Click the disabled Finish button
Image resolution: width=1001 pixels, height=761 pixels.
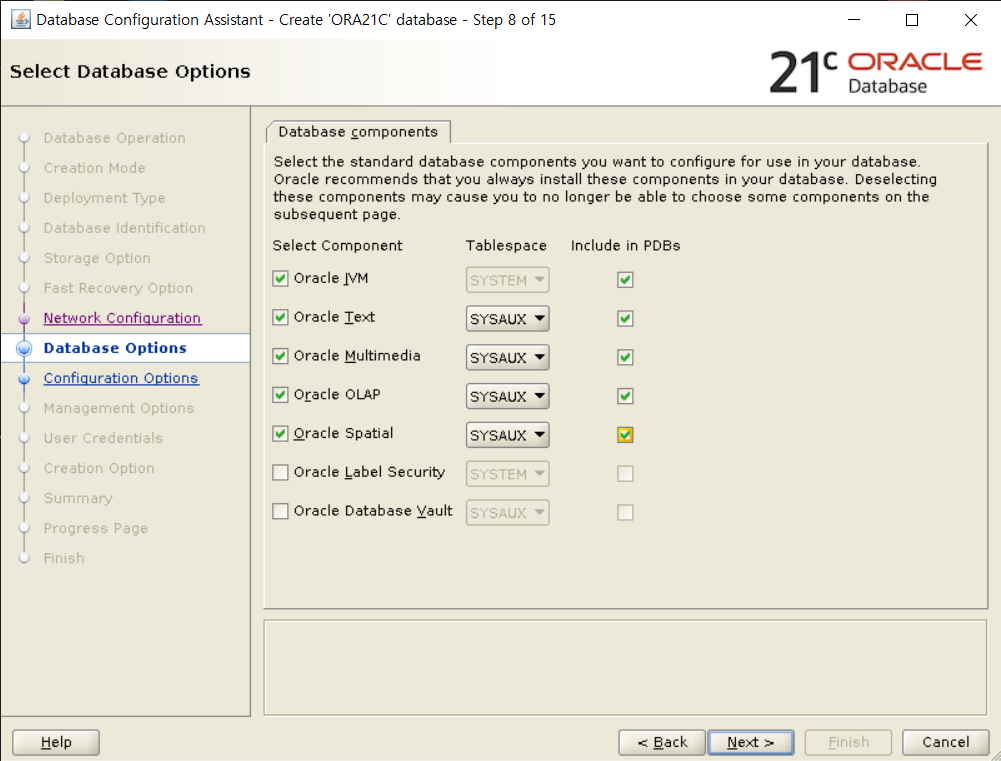pyautogui.click(x=848, y=742)
